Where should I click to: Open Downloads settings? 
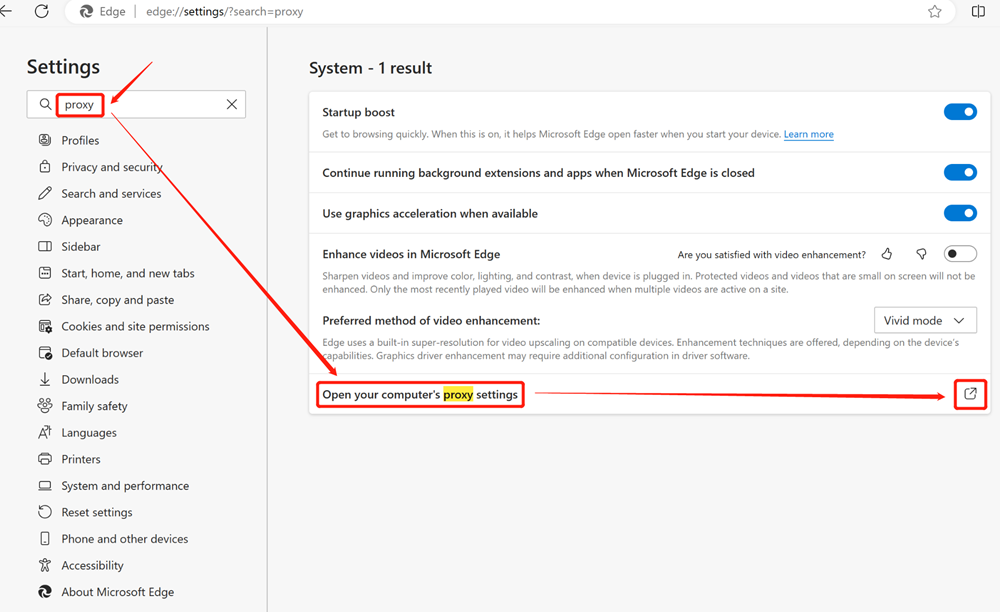click(x=90, y=380)
